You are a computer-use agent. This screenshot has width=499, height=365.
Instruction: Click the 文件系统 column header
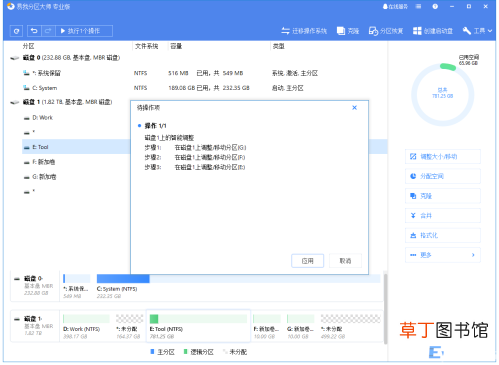146,46
